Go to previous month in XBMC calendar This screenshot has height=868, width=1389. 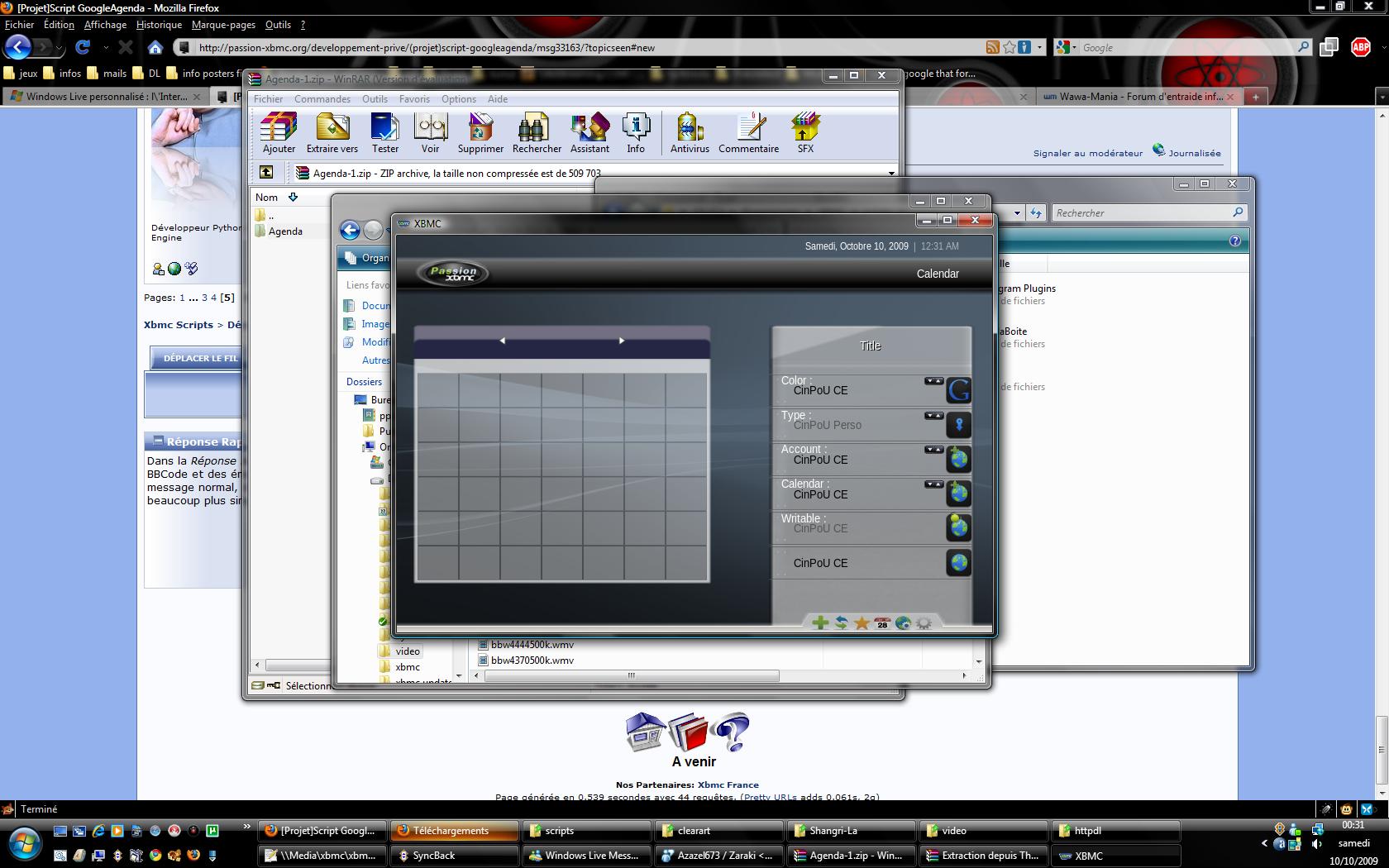pyautogui.click(x=502, y=341)
